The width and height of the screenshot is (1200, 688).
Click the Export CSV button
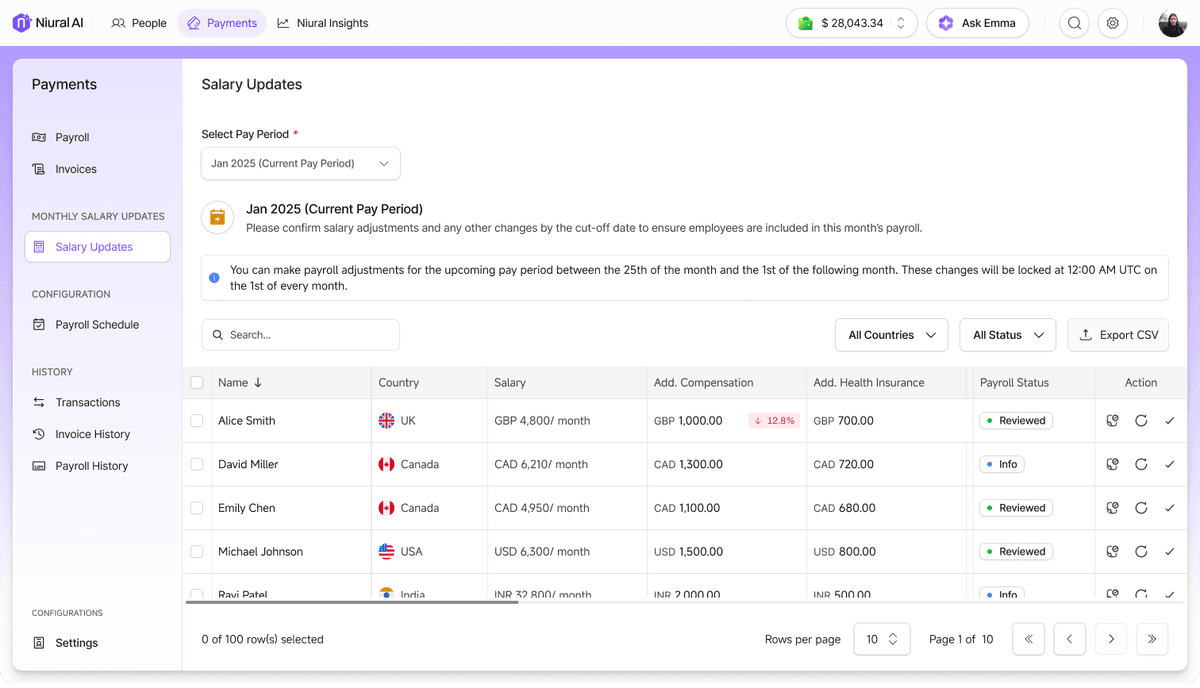tap(1118, 335)
